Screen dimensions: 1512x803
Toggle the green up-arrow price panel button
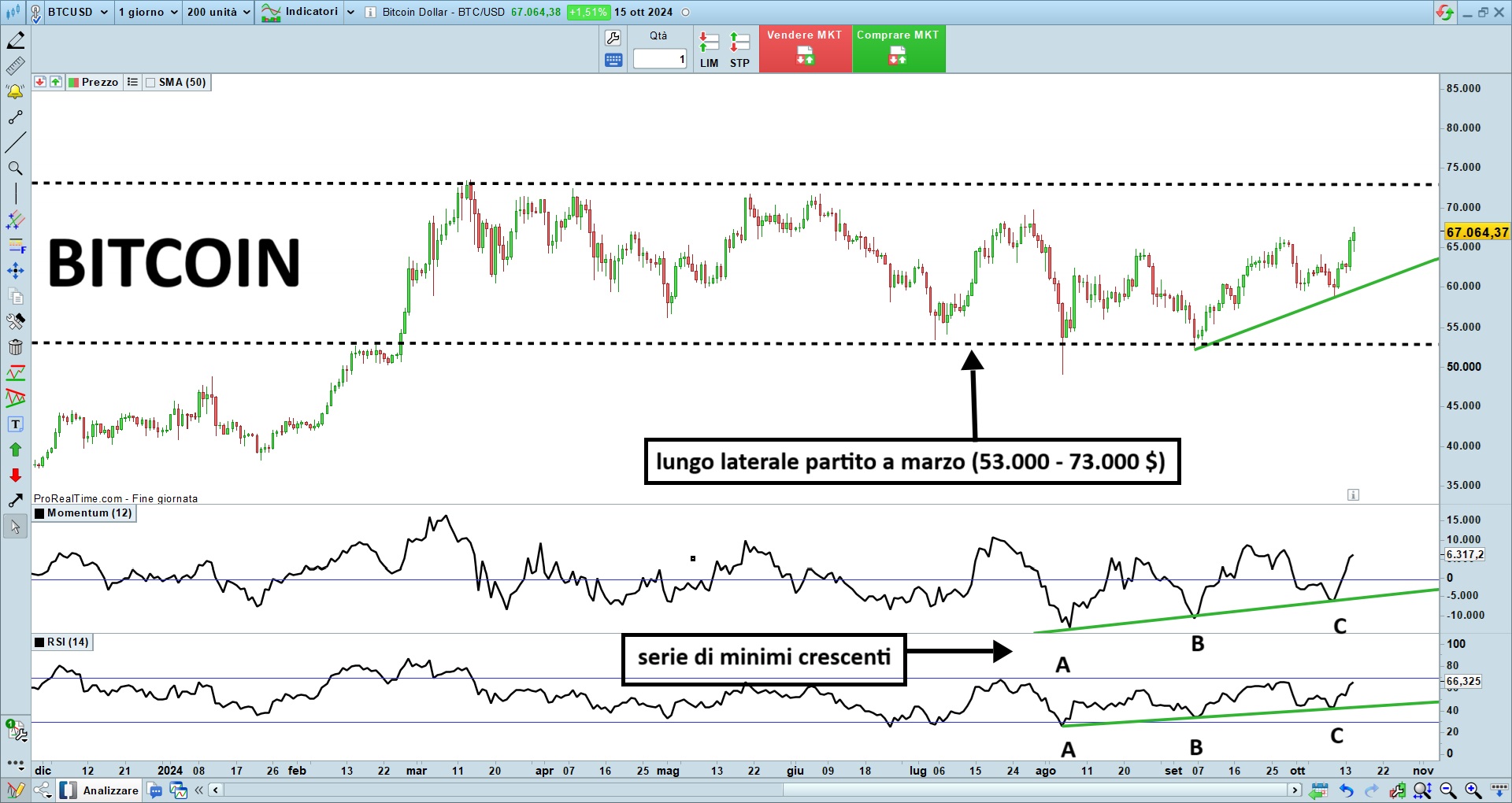point(56,82)
